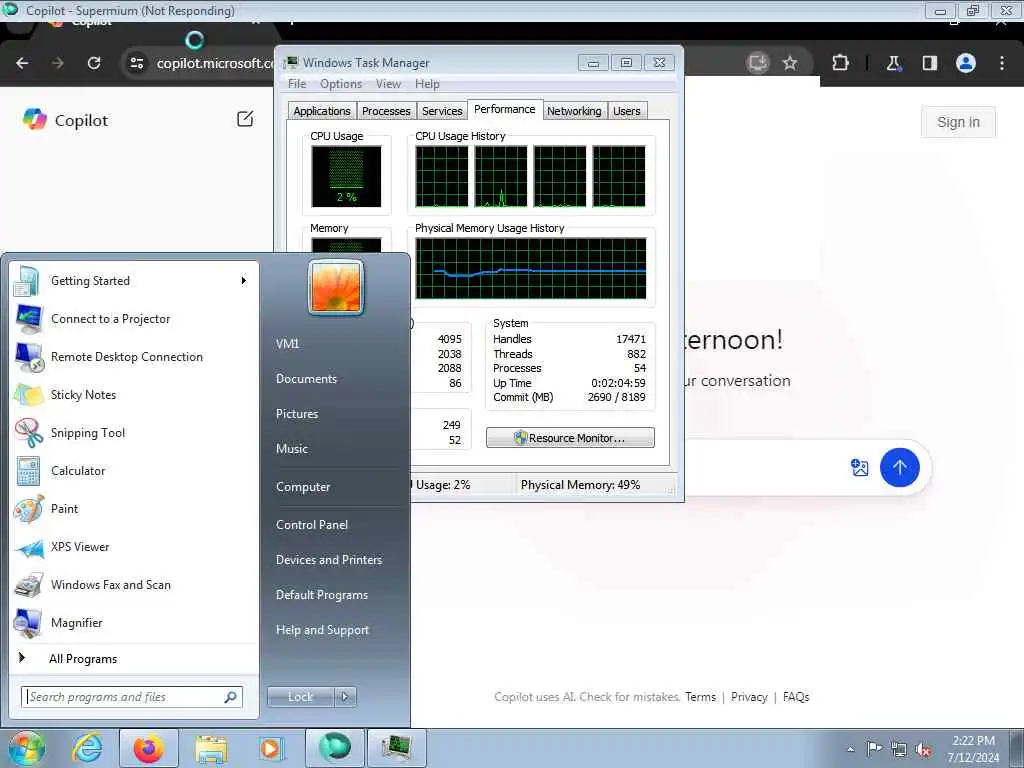Viewport: 1024px width, 768px height.
Task: Open Pictures from the Start menu
Action: 297,414
